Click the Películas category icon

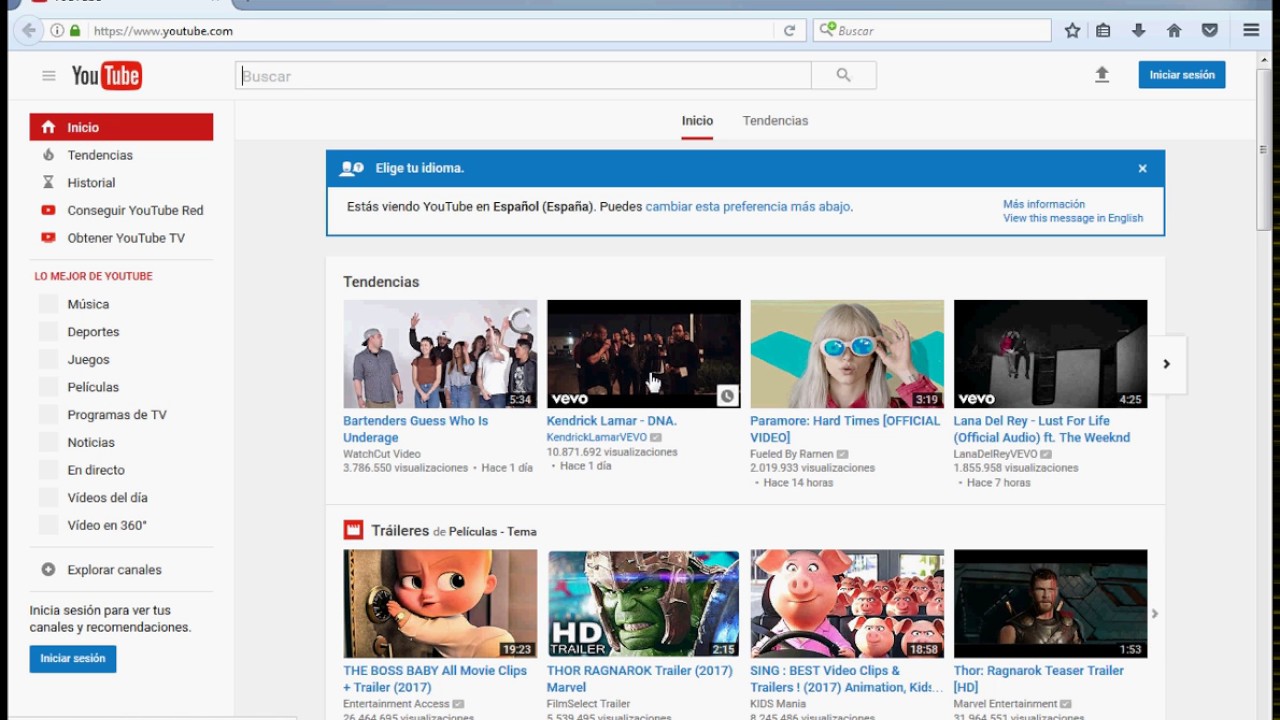pyautogui.click(x=48, y=387)
